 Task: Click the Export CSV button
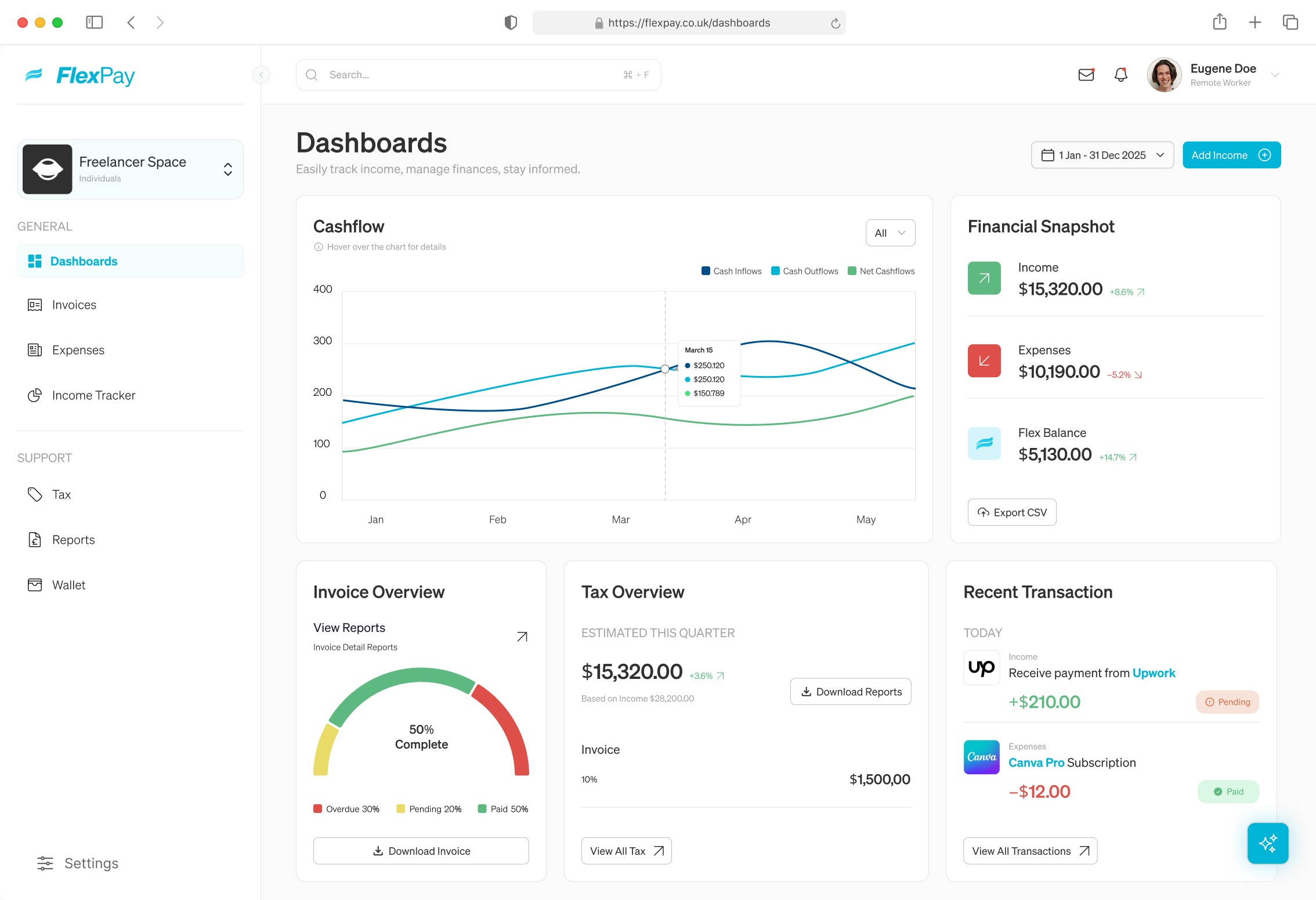pos(1011,512)
